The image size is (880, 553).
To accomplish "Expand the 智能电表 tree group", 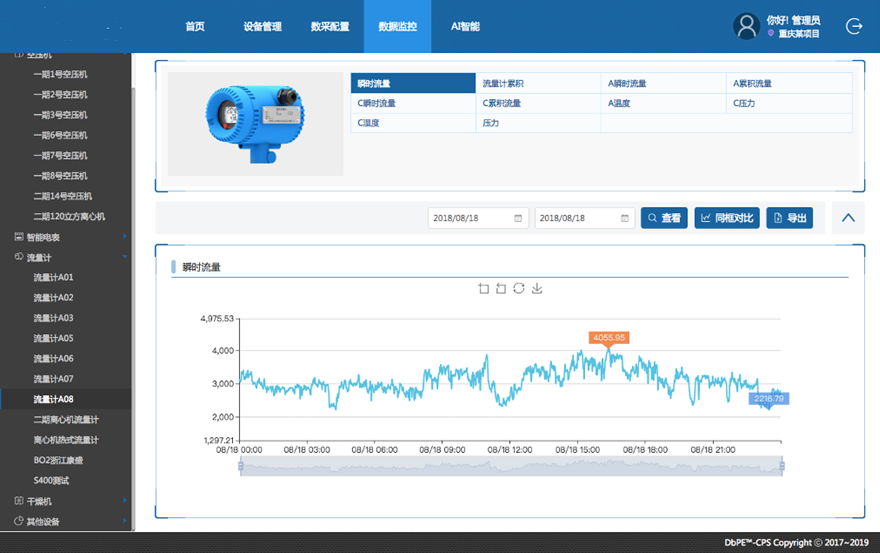I will [x=125, y=237].
